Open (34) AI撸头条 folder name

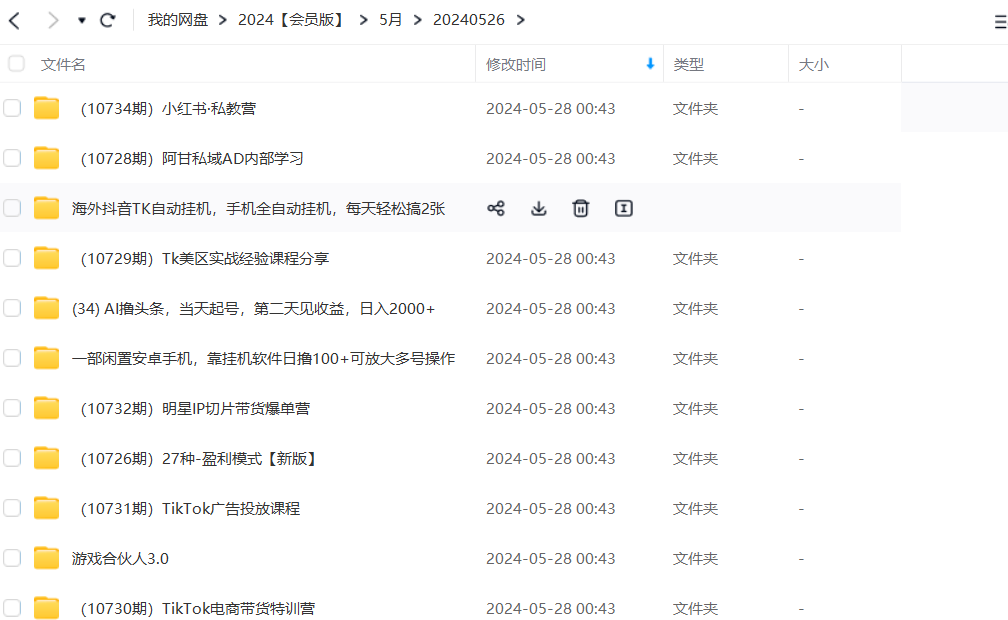[253, 309]
